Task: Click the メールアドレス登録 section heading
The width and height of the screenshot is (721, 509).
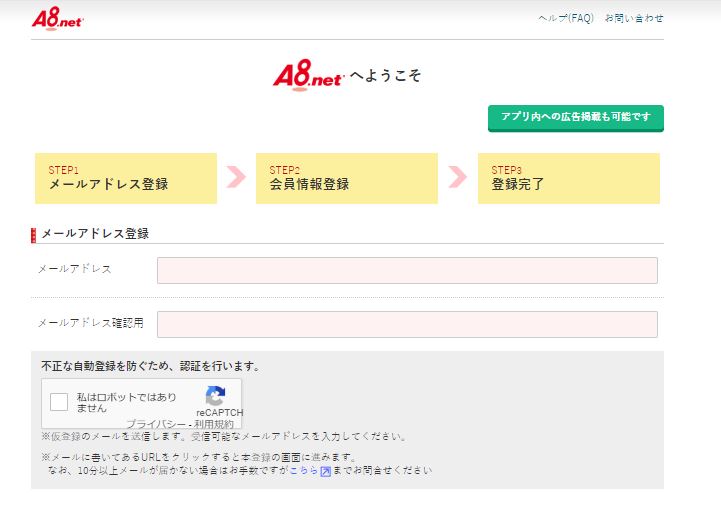Action: (95, 234)
